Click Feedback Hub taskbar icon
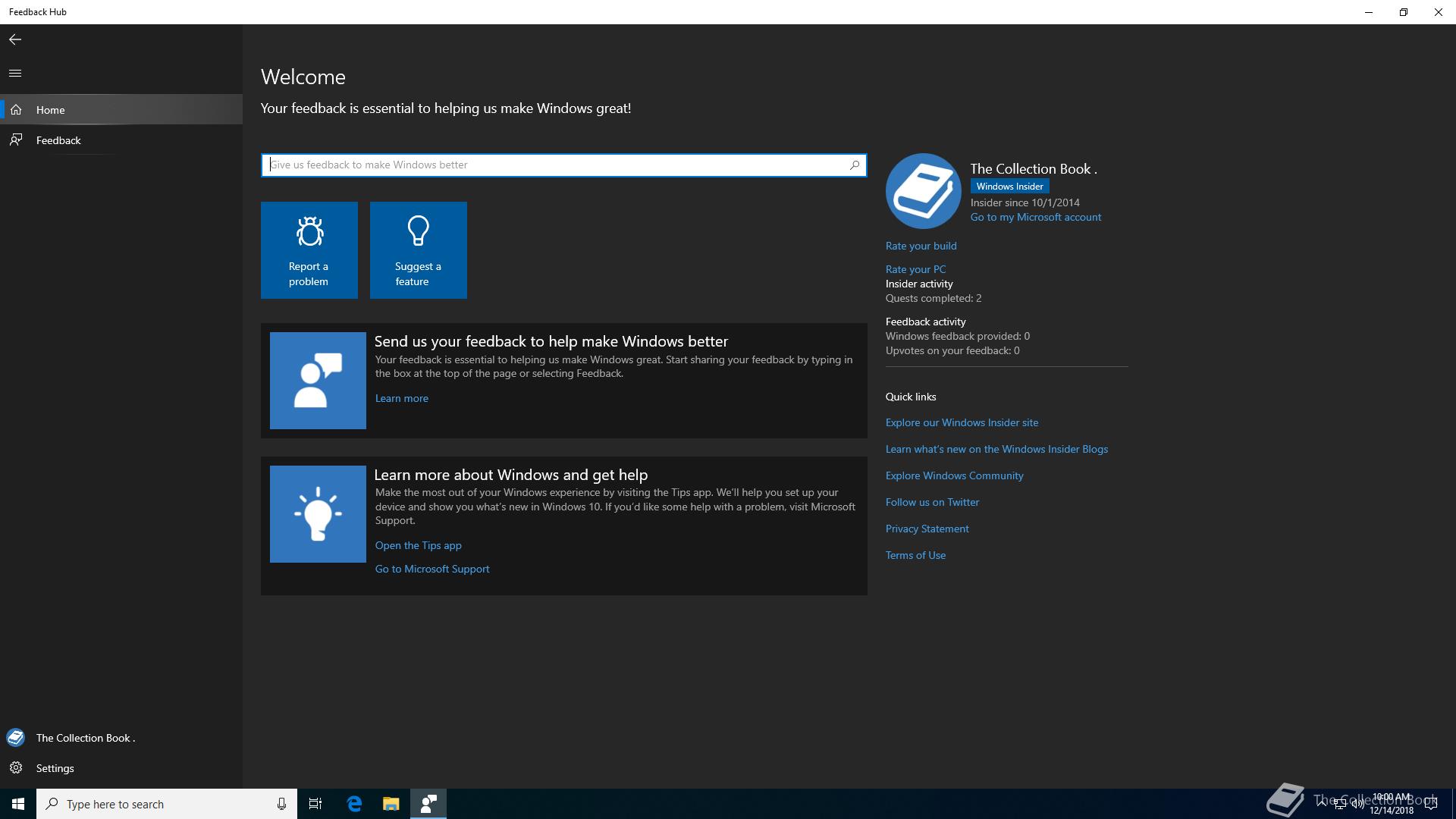 (x=428, y=804)
